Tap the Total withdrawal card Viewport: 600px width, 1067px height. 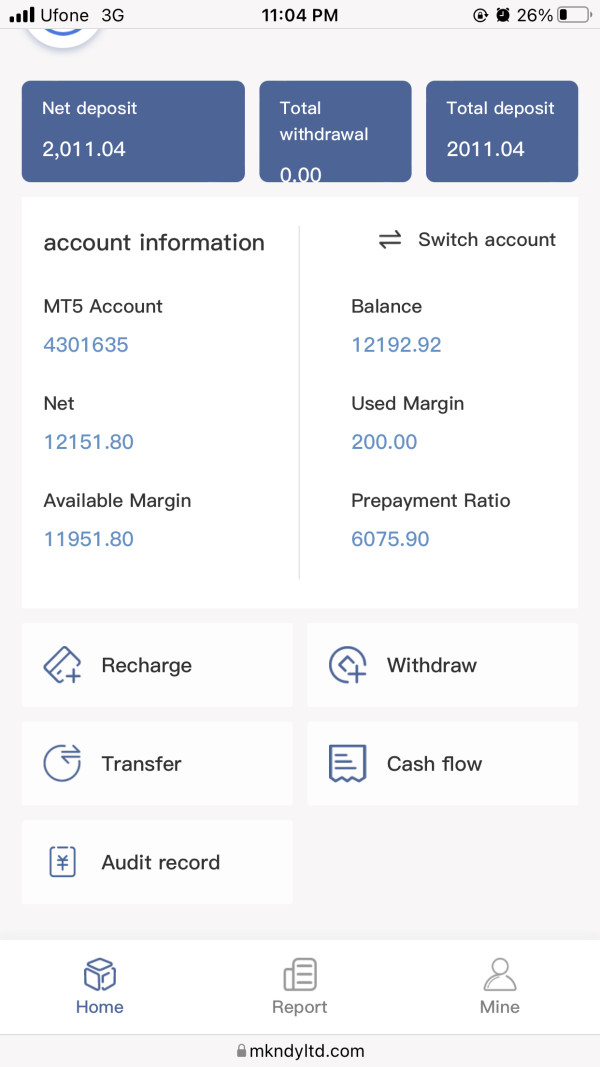335,131
